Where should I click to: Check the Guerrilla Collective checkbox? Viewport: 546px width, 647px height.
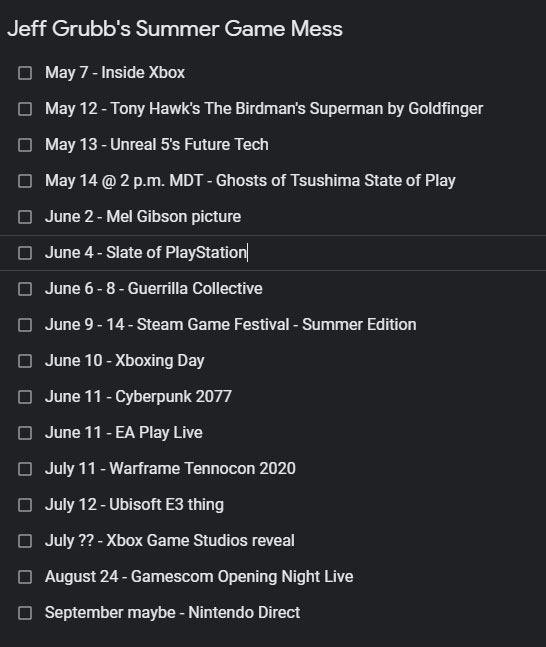pyautogui.click(x=25, y=289)
